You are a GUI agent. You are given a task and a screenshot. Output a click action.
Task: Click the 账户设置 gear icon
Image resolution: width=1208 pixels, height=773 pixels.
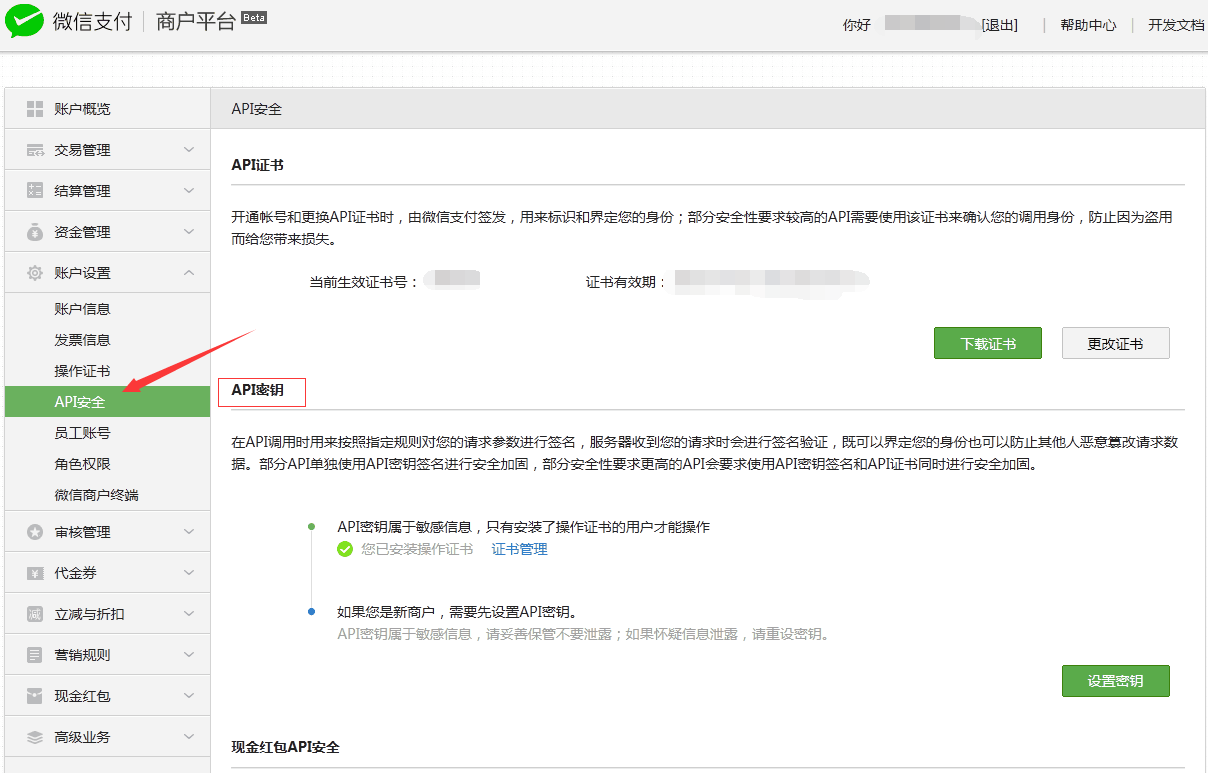pos(35,273)
